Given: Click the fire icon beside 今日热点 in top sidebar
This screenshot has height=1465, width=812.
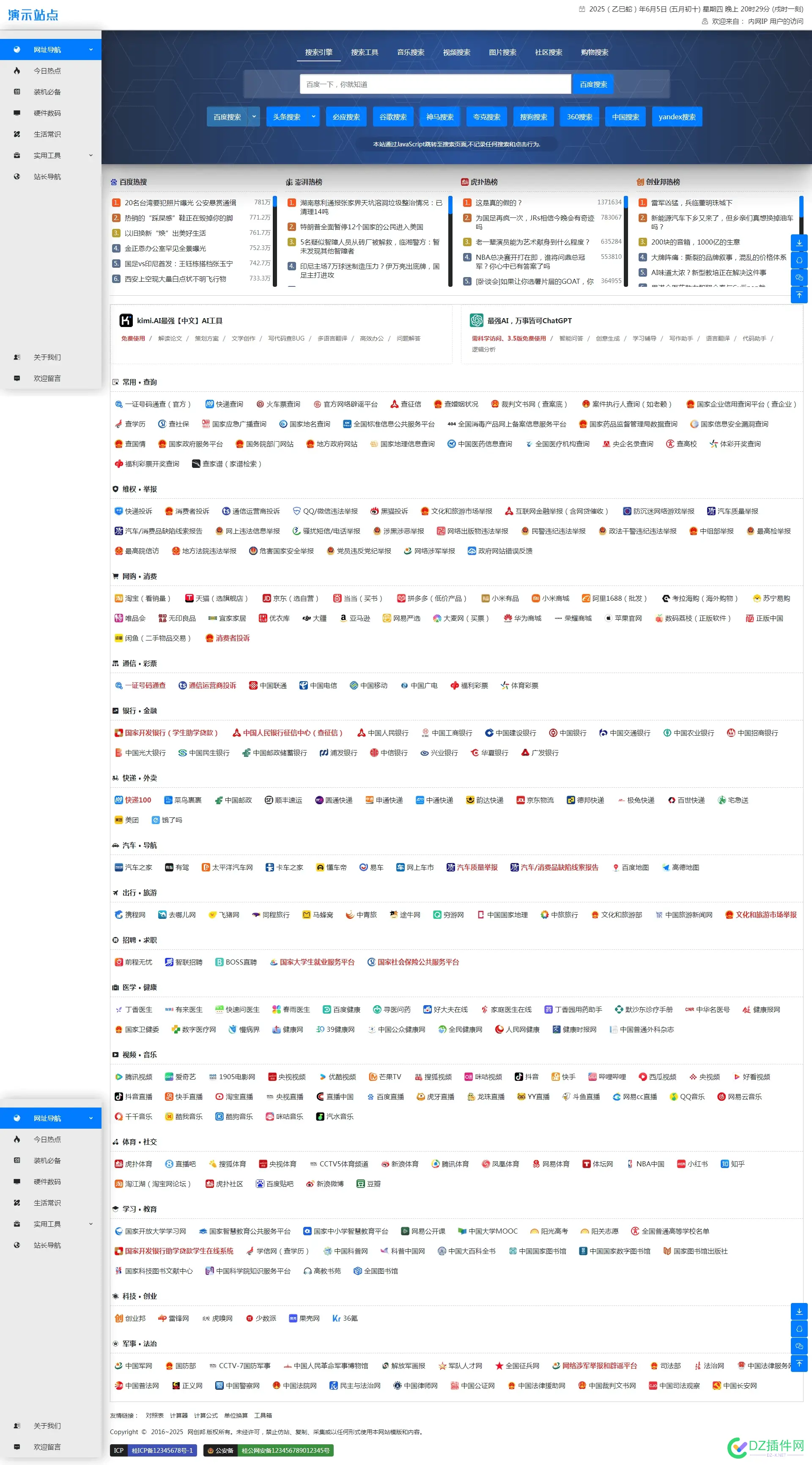Looking at the screenshot, I should click(x=17, y=71).
